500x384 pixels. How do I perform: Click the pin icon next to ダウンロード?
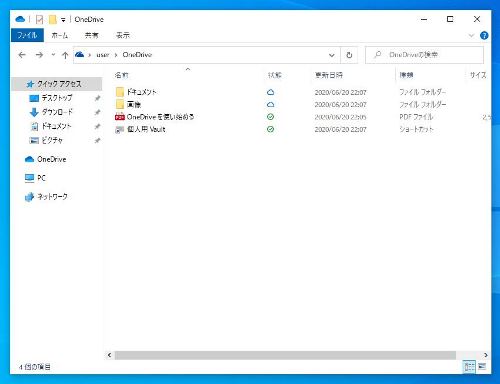(x=97, y=112)
